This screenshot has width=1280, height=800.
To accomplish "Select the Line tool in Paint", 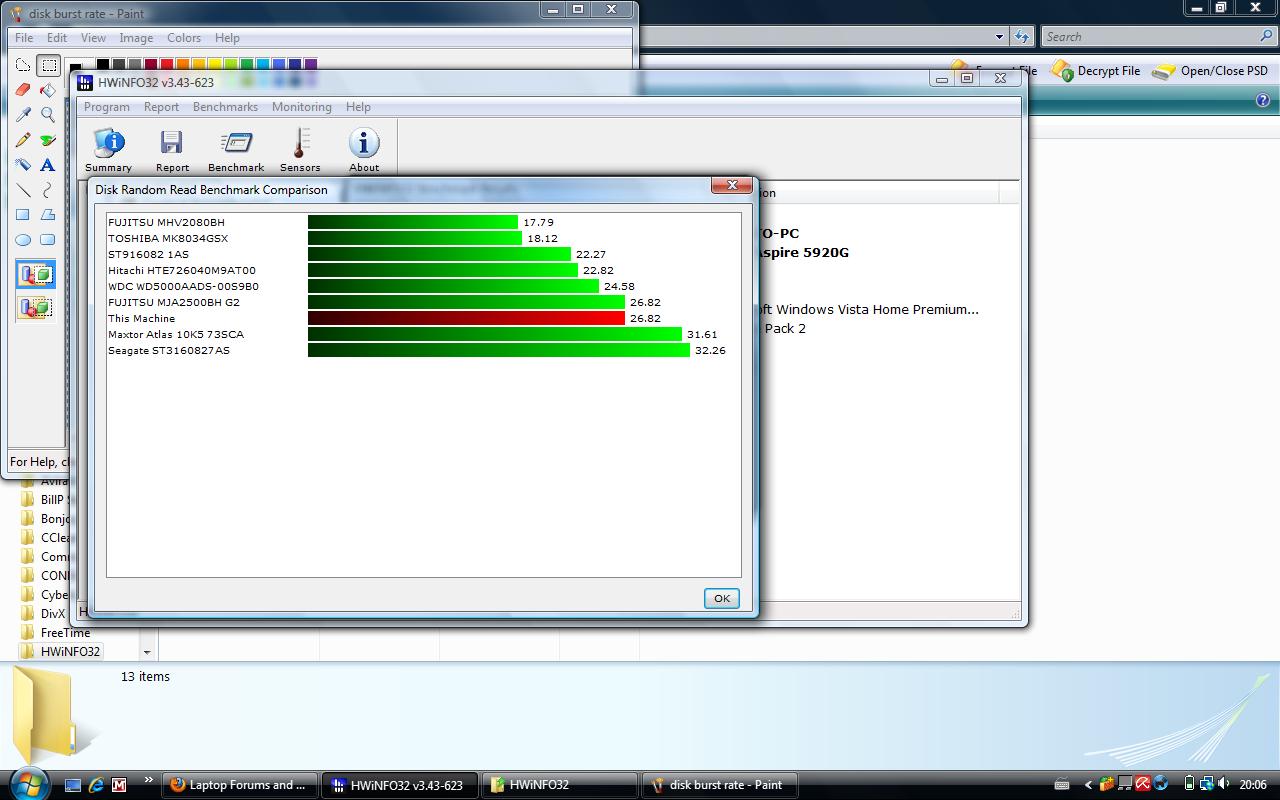I will pos(23,190).
